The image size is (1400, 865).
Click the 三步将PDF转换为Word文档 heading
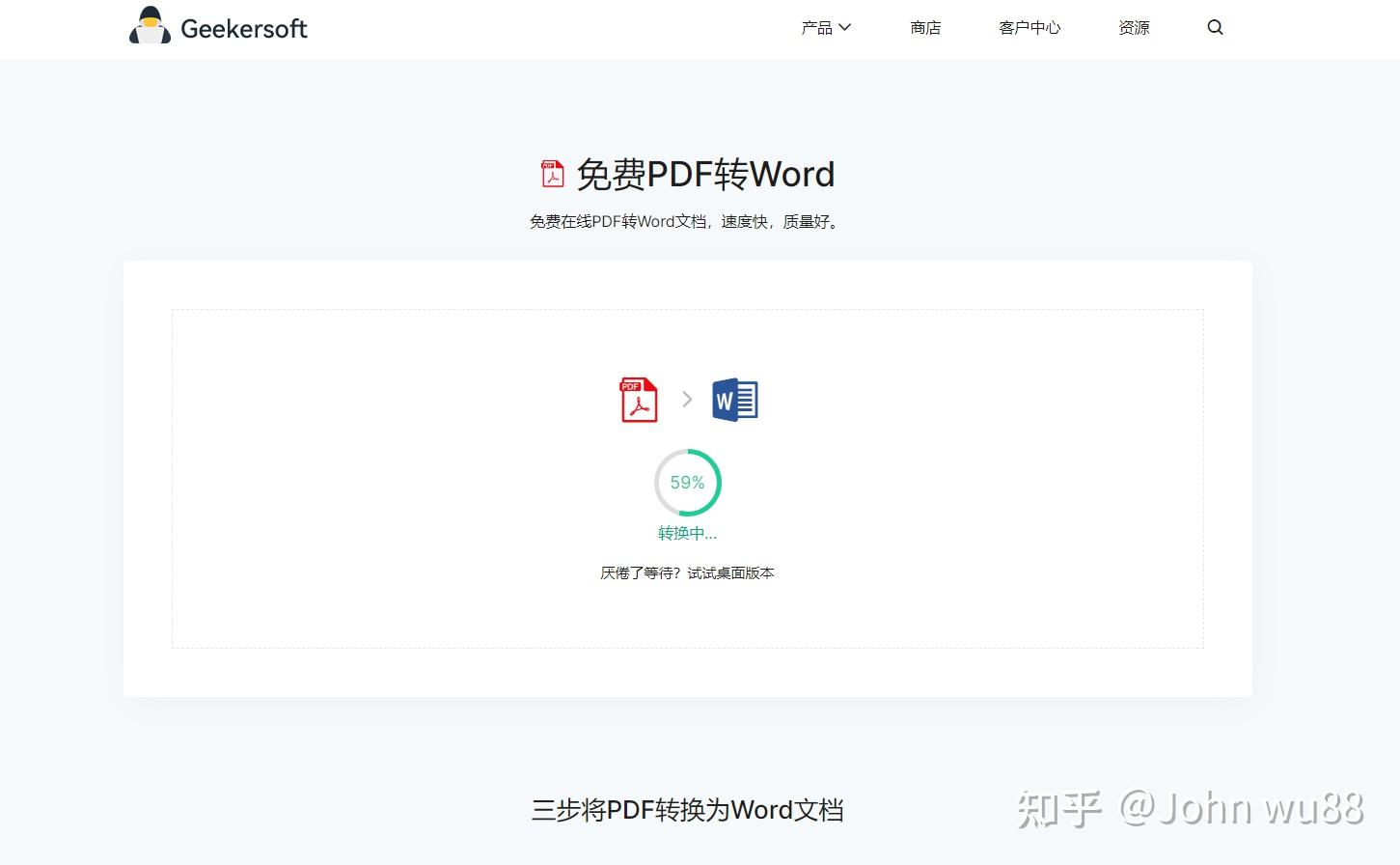click(687, 809)
